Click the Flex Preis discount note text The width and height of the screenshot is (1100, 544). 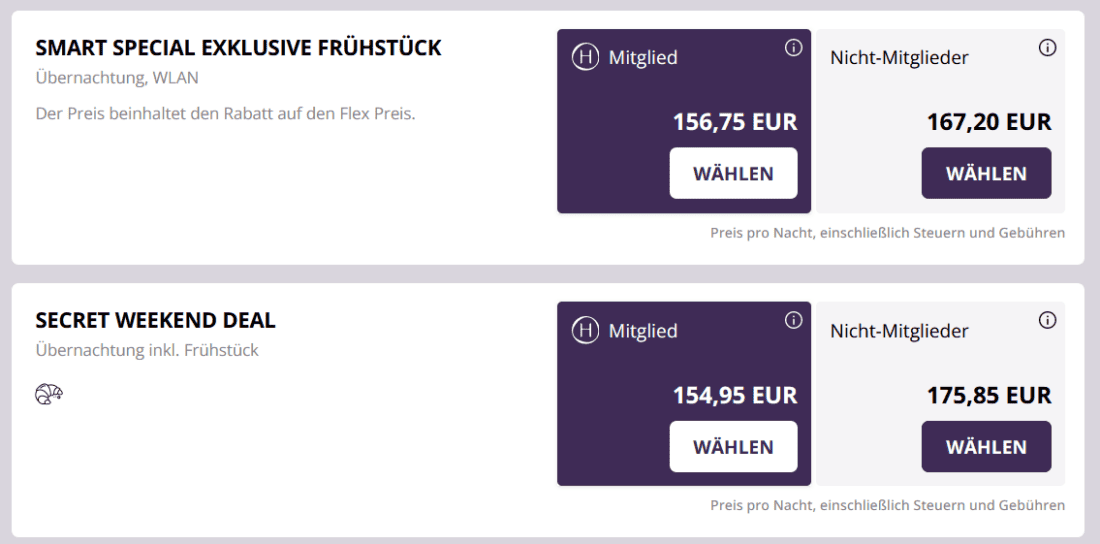225,113
